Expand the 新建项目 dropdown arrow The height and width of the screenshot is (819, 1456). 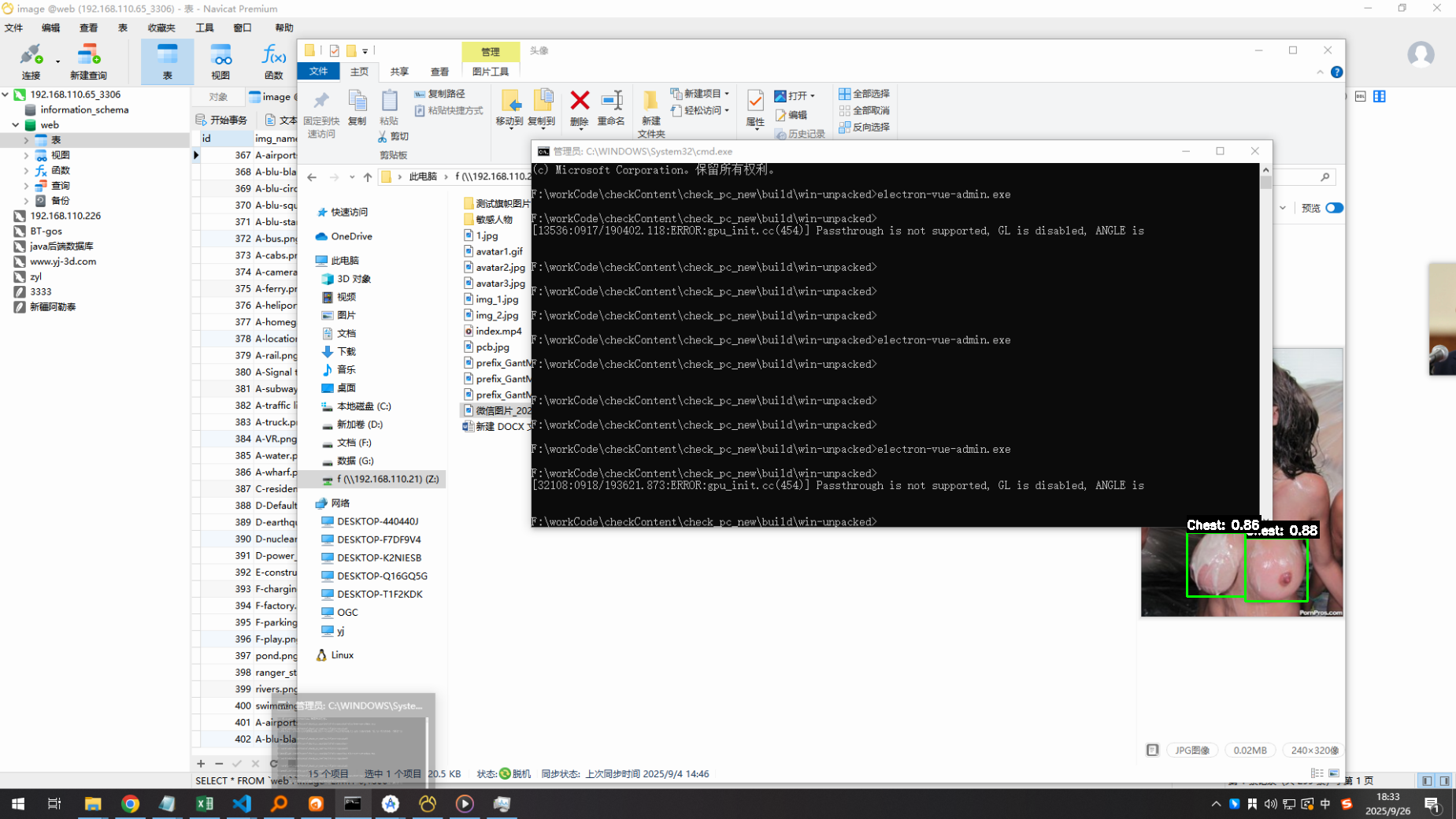coord(727,94)
